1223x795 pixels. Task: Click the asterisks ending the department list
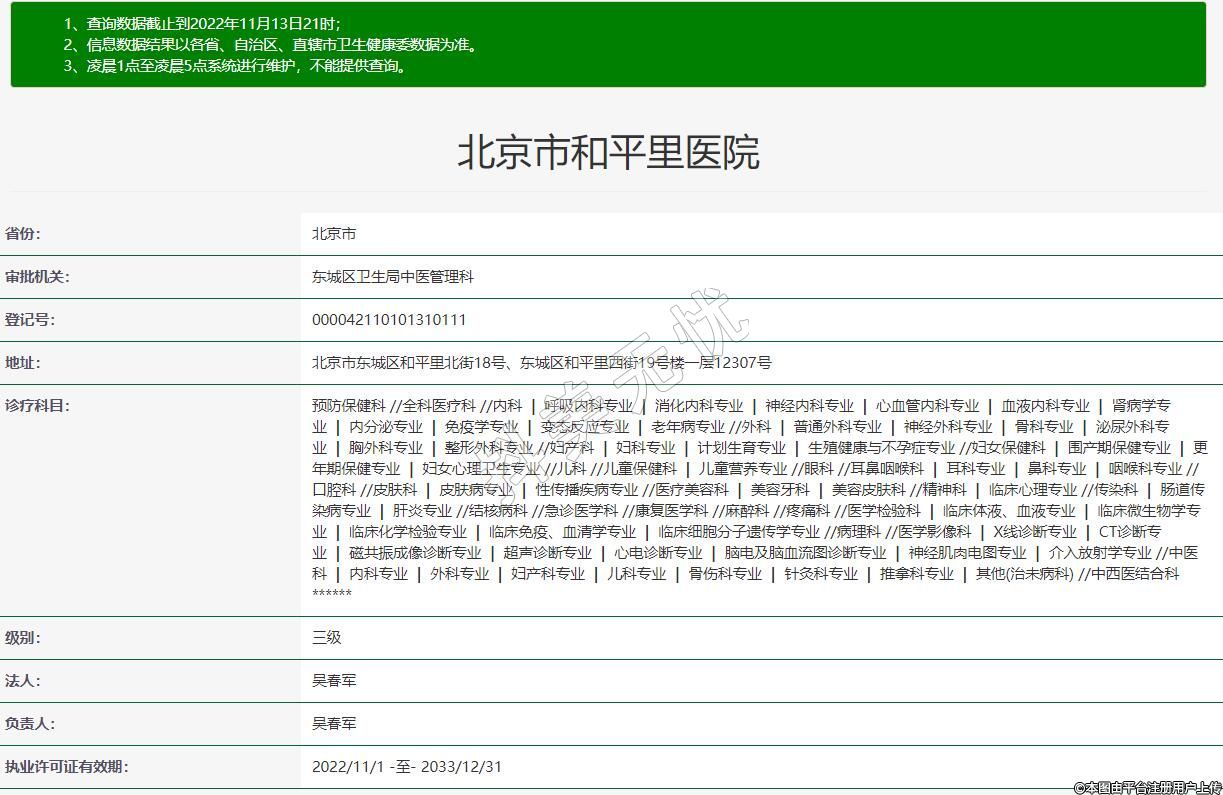(x=332, y=594)
